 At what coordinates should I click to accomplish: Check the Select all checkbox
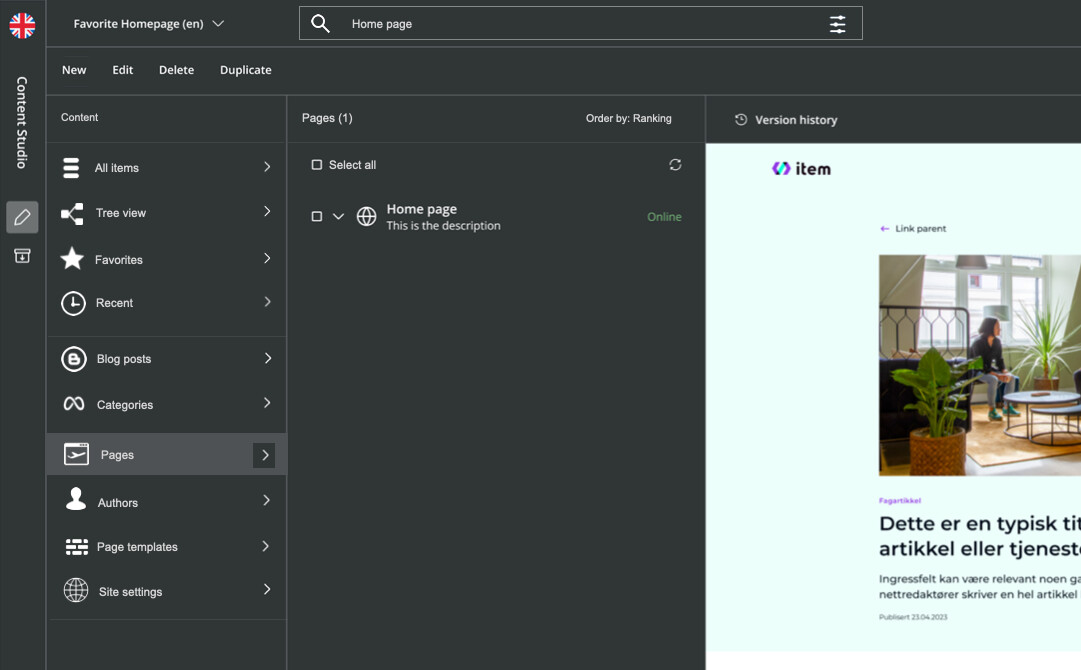click(x=317, y=165)
